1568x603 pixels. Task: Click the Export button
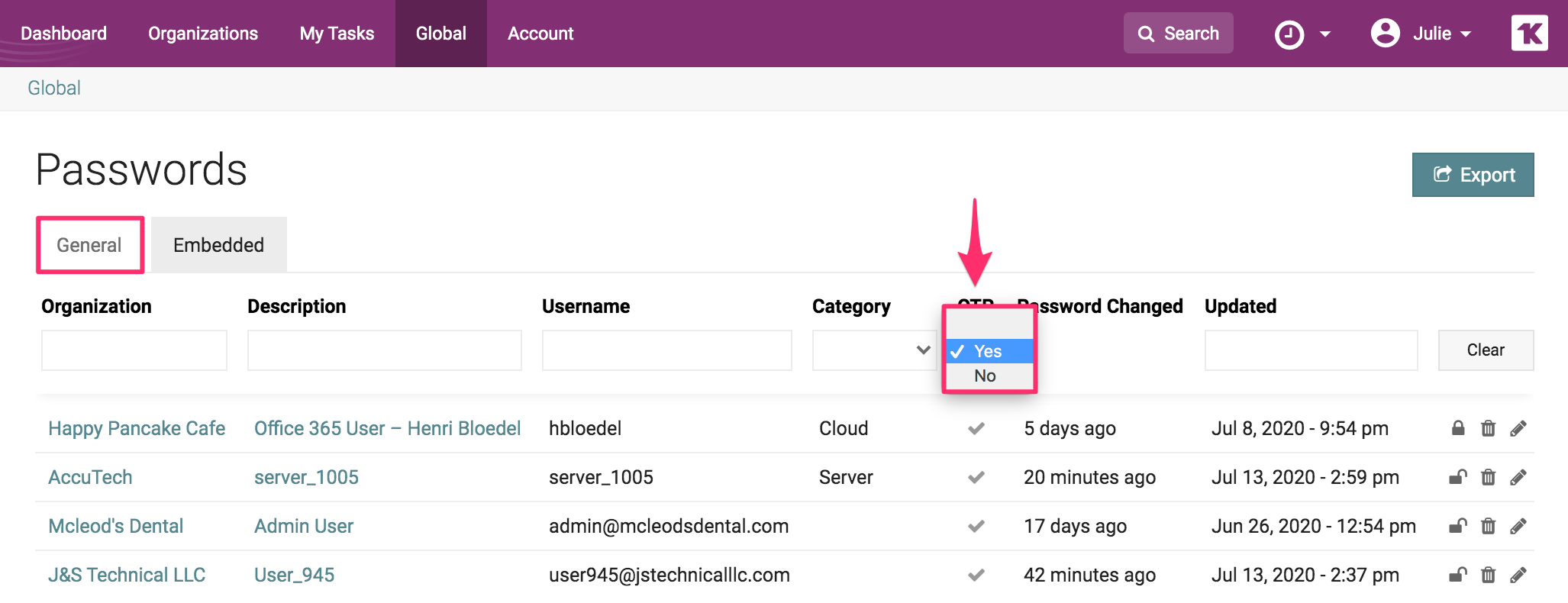(1473, 175)
